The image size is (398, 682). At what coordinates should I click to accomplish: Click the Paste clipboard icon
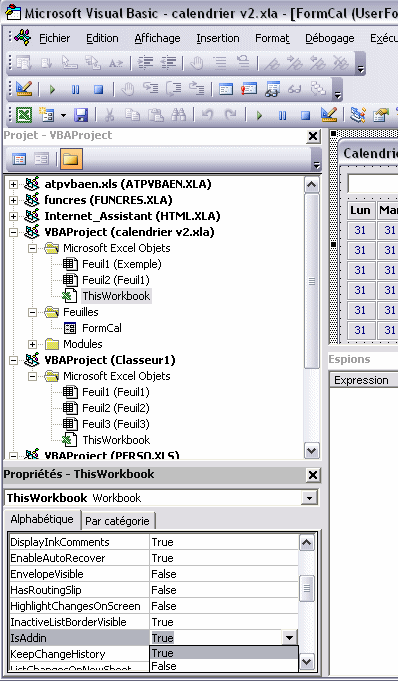click(x=155, y=115)
